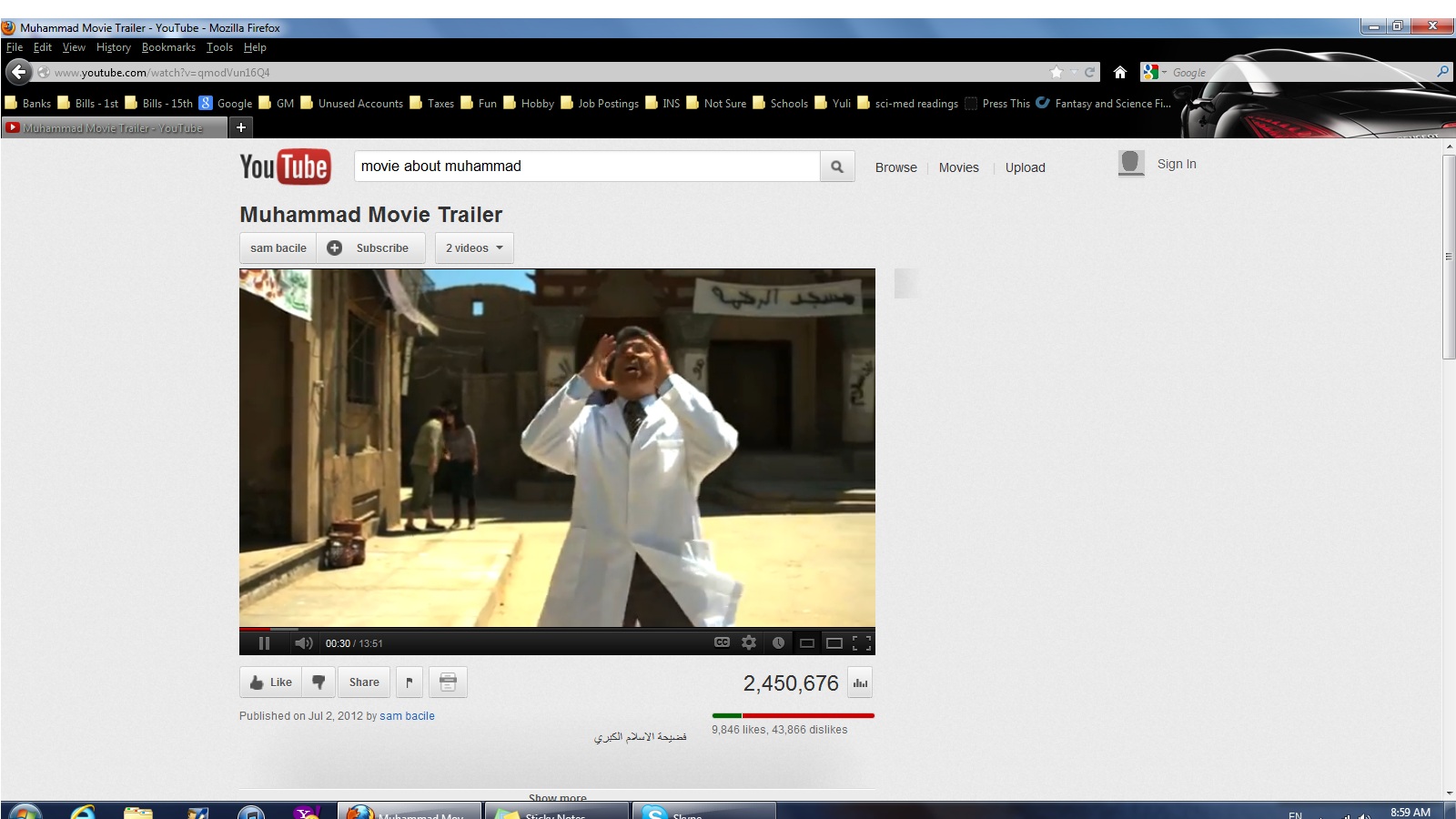
Task: Open the History menu
Action: pyautogui.click(x=114, y=47)
